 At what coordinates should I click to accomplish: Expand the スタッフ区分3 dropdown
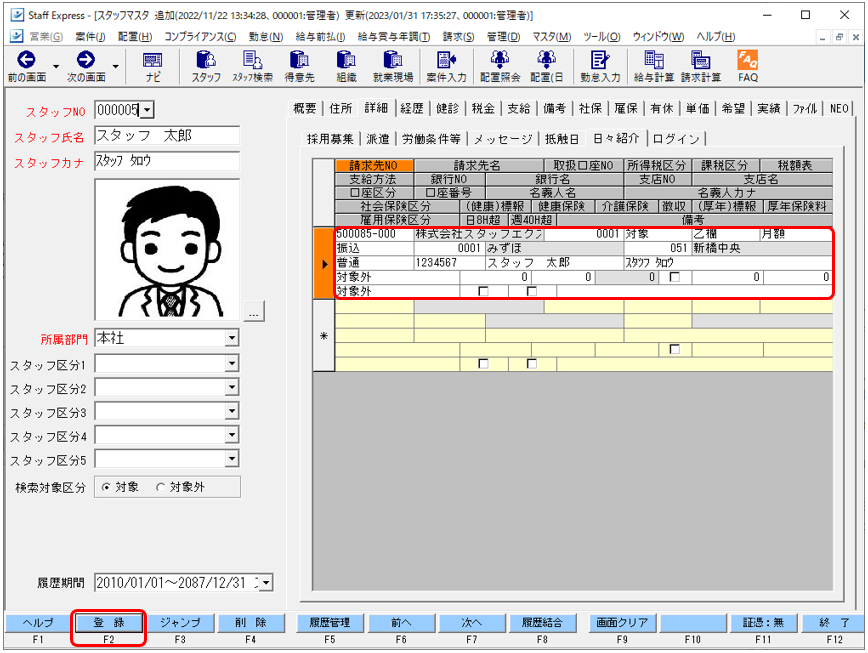(x=232, y=411)
